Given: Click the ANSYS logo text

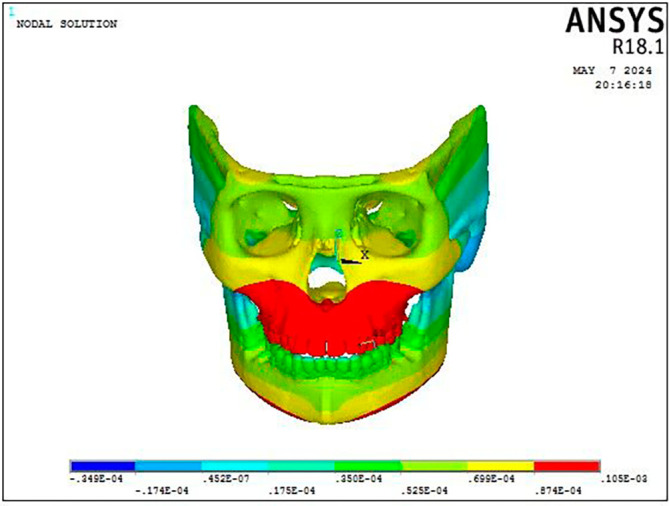Looking at the screenshot, I should 614,21.
